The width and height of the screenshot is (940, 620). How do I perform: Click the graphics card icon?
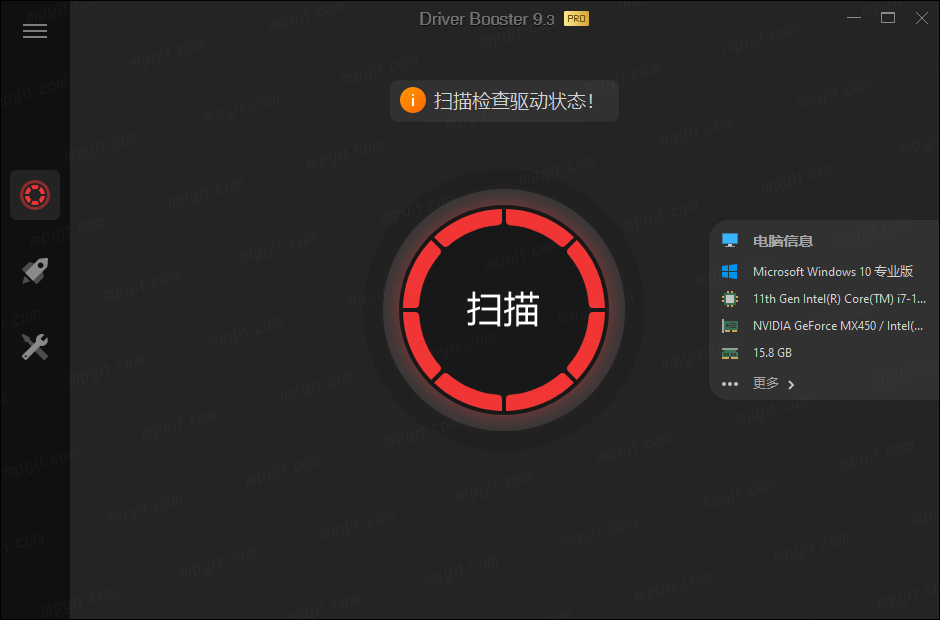(x=730, y=326)
